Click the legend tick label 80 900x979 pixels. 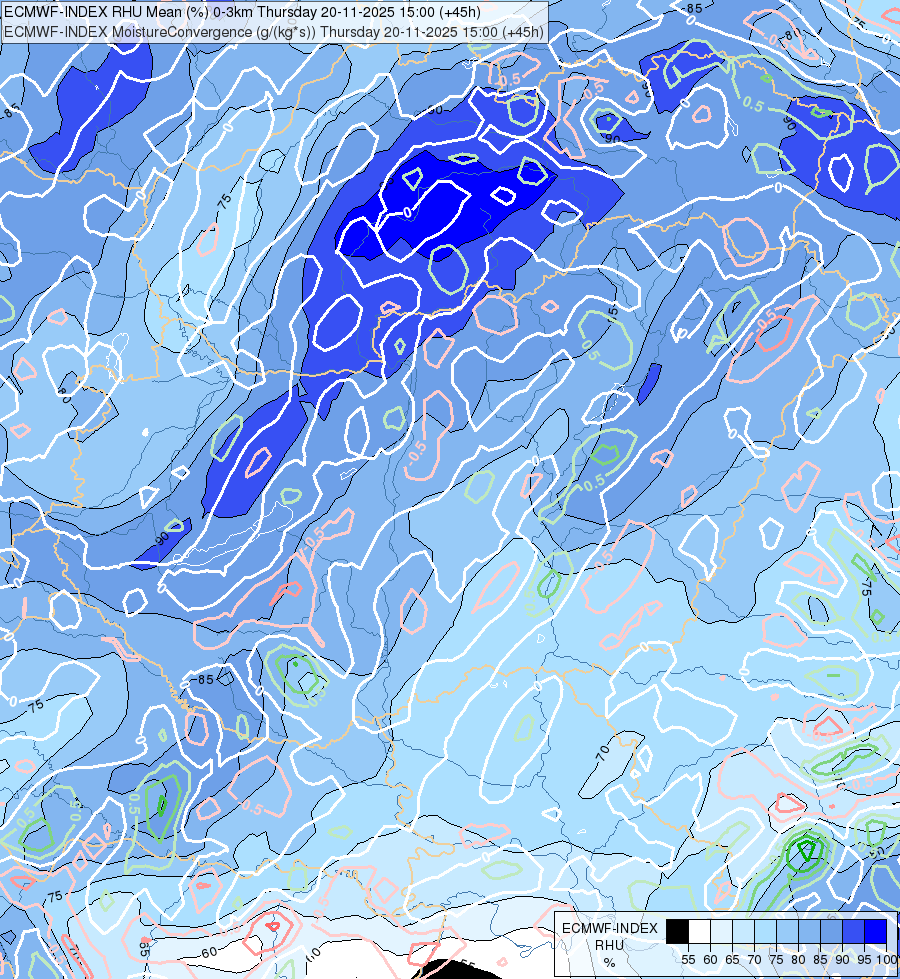point(798,960)
